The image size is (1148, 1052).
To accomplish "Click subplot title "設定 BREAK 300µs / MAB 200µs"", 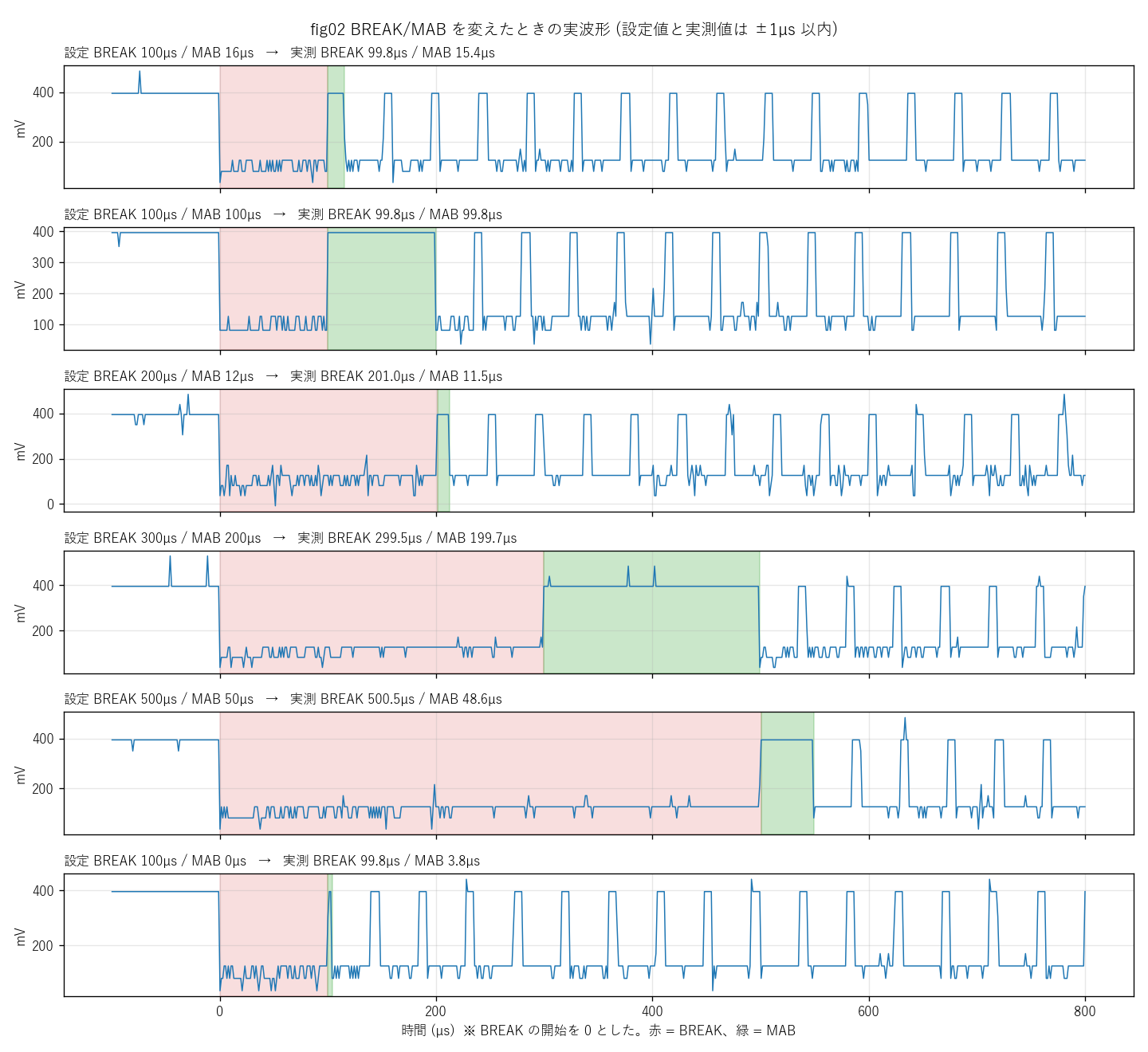I will pyautogui.click(x=163, y=538).
